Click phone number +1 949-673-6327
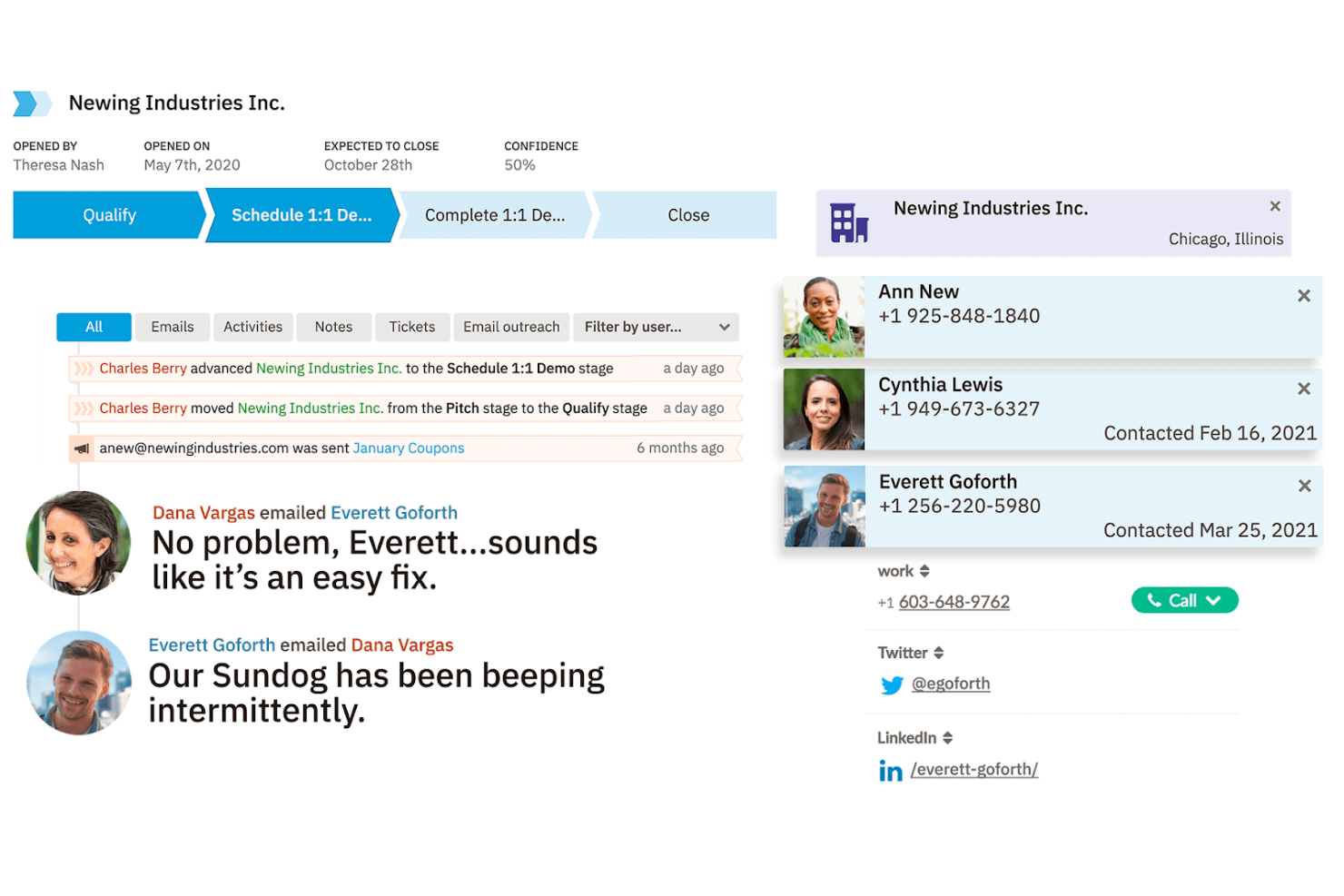The height and width of the screenshot is (896, 1344). point(959,409)
